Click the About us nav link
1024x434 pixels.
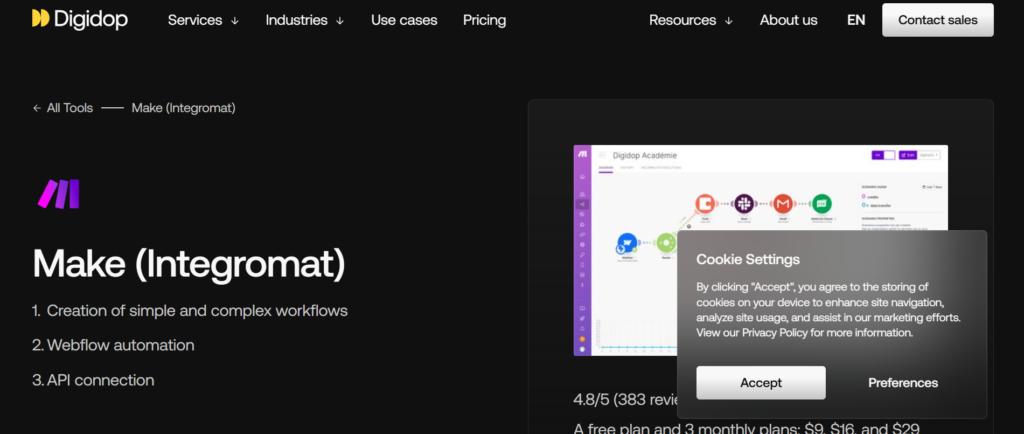pyautogui.click(x=788, y=20)
